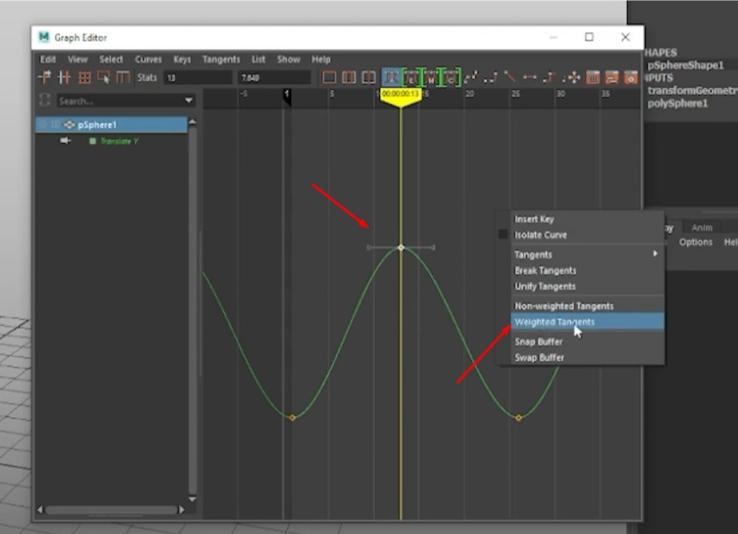The width and height of the screenshot is (738, 534).
Task: Open the search field dropdown arrow
Action: [188, 101]
